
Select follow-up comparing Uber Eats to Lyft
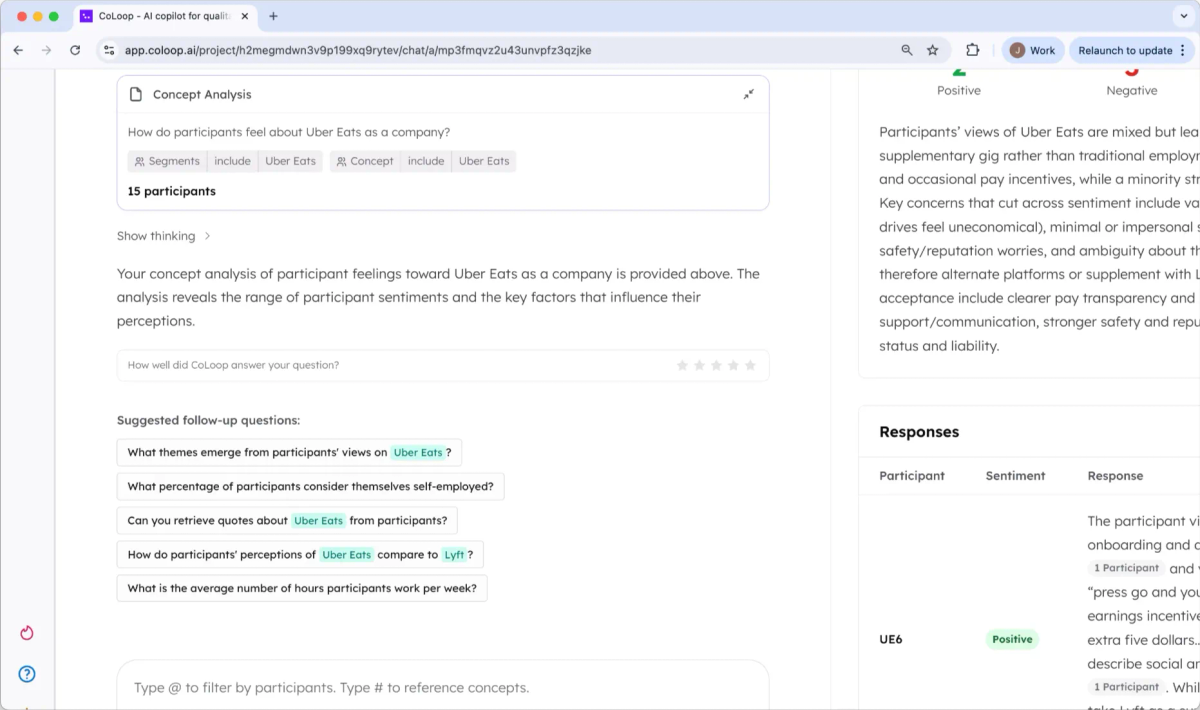click(x=300, y=555)
